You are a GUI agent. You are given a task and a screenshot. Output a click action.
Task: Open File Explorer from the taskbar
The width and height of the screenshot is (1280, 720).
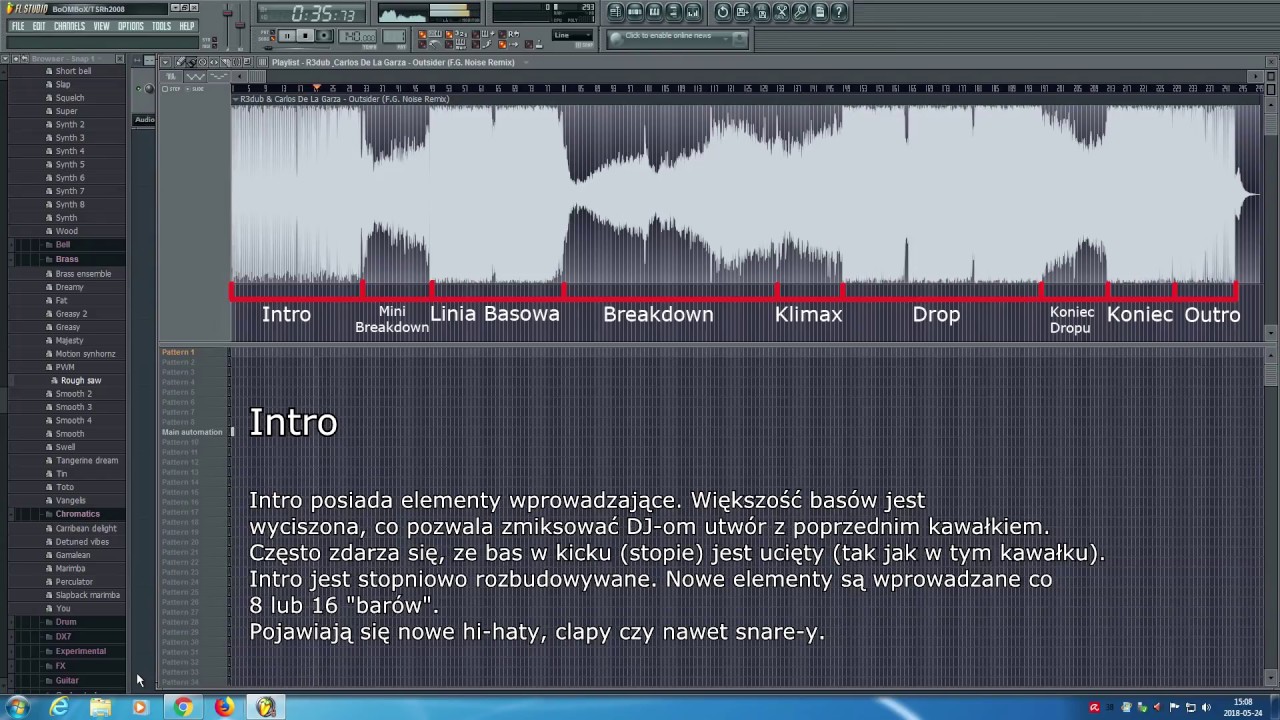click(100, 707)
